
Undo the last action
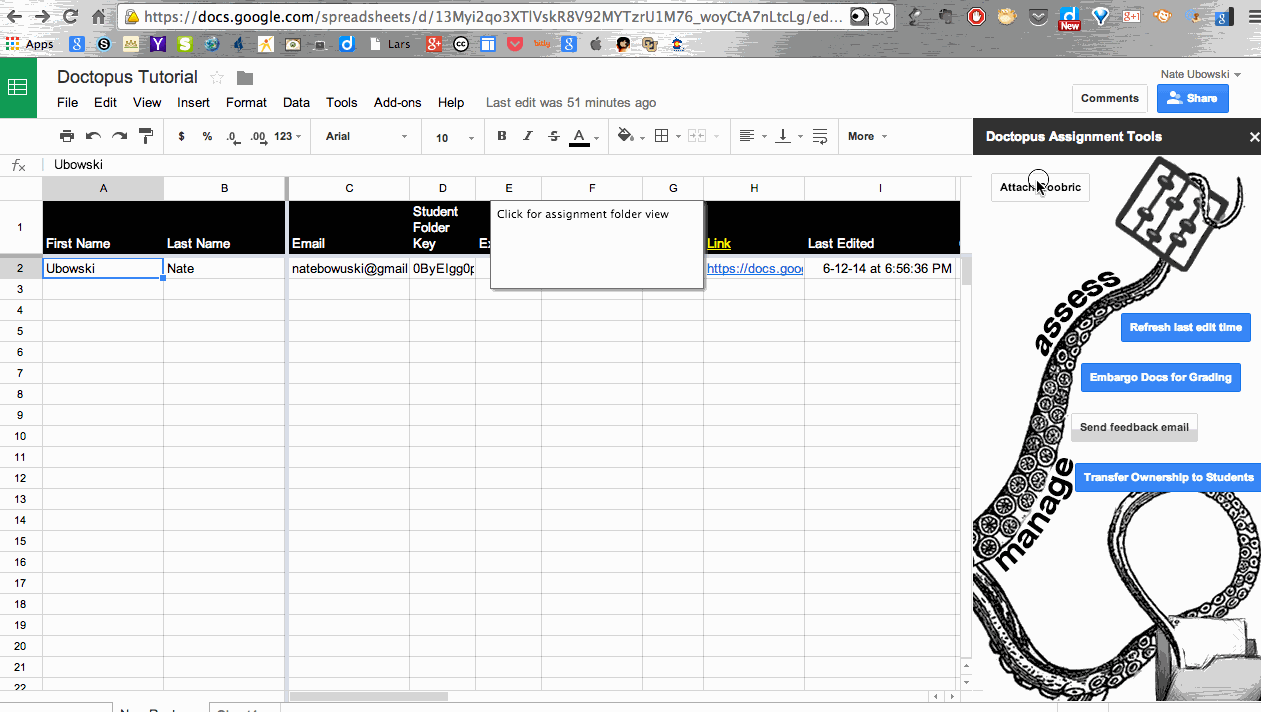pyautogui.click(x=93, y=136)
